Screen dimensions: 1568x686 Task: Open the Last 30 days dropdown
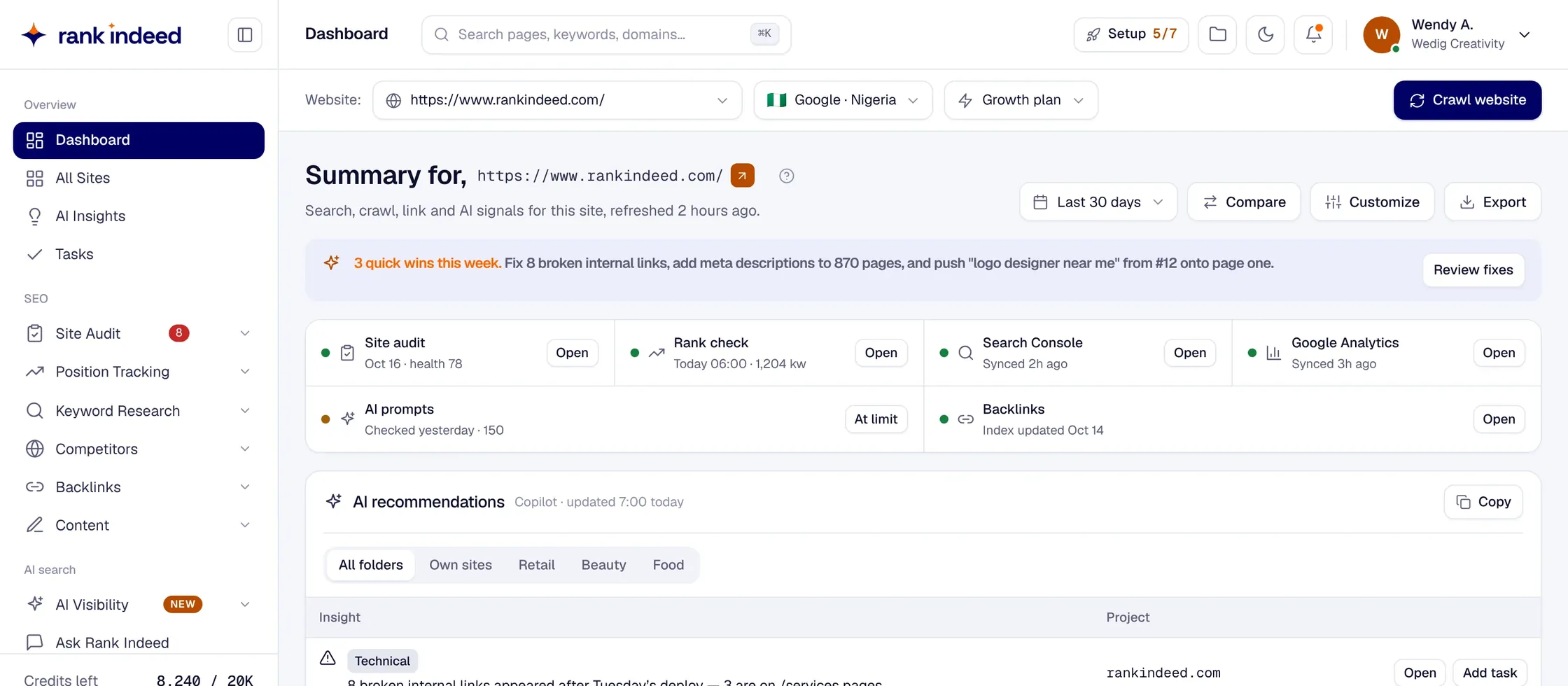click(x=1098, y=202)
